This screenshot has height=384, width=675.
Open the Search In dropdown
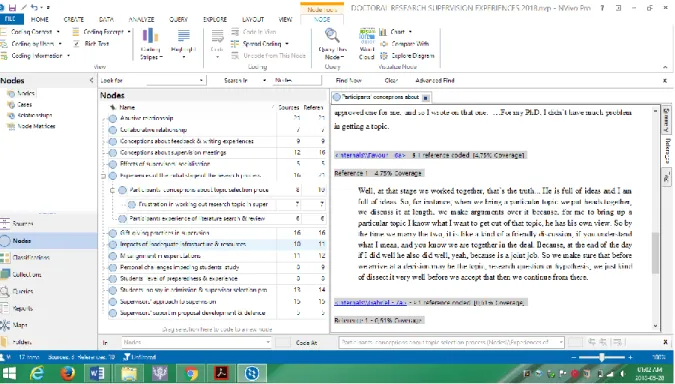pyautogui.click(x=264, y=81)
